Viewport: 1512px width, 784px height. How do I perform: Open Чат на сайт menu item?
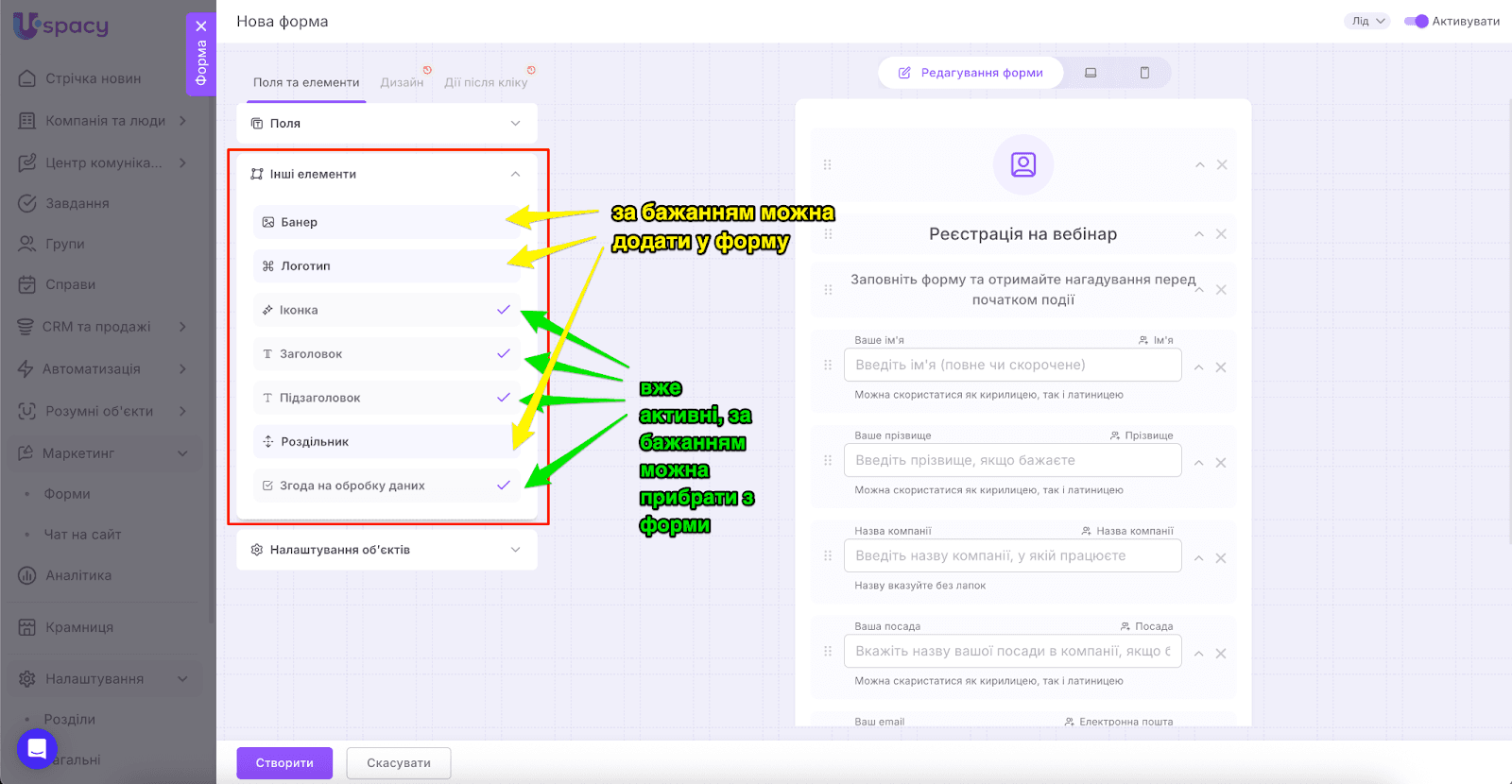[82, 535]
